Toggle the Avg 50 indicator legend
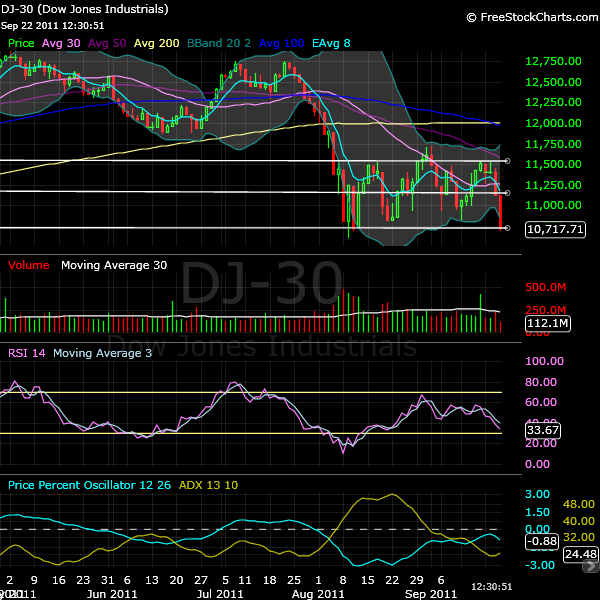600x600 pixels. tap(108, 44)
